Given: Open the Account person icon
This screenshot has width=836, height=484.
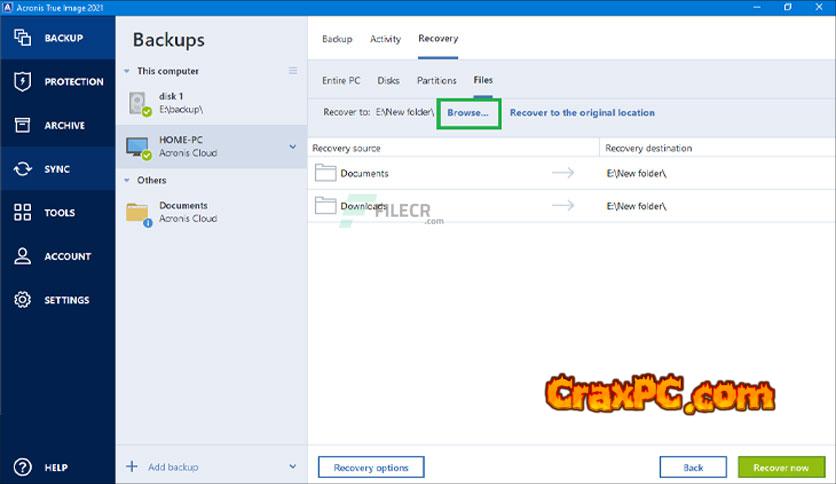Looking at the screenshot, I should (22, 256).
